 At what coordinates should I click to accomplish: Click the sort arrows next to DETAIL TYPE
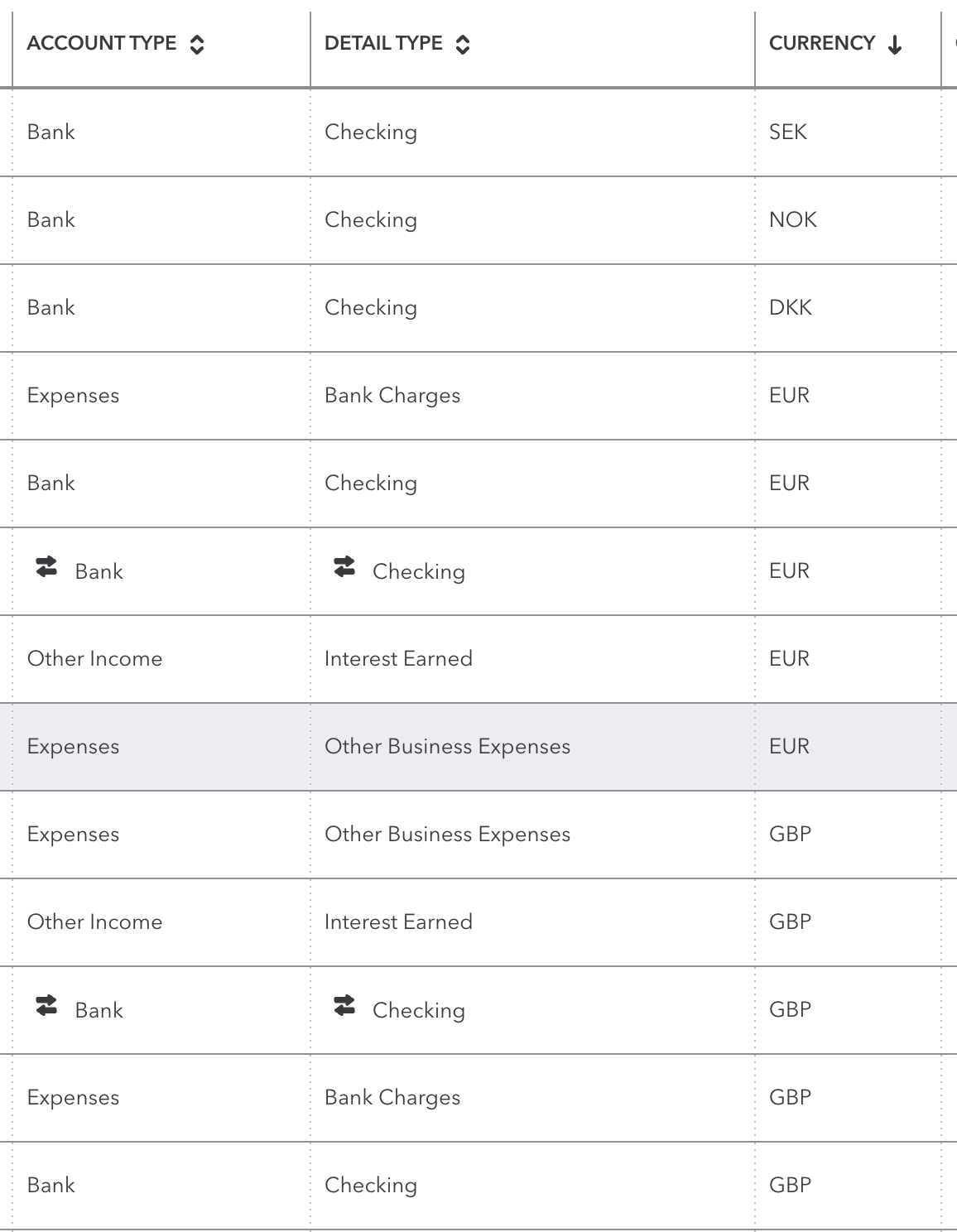pyautogui.click(x=464, y=43)
